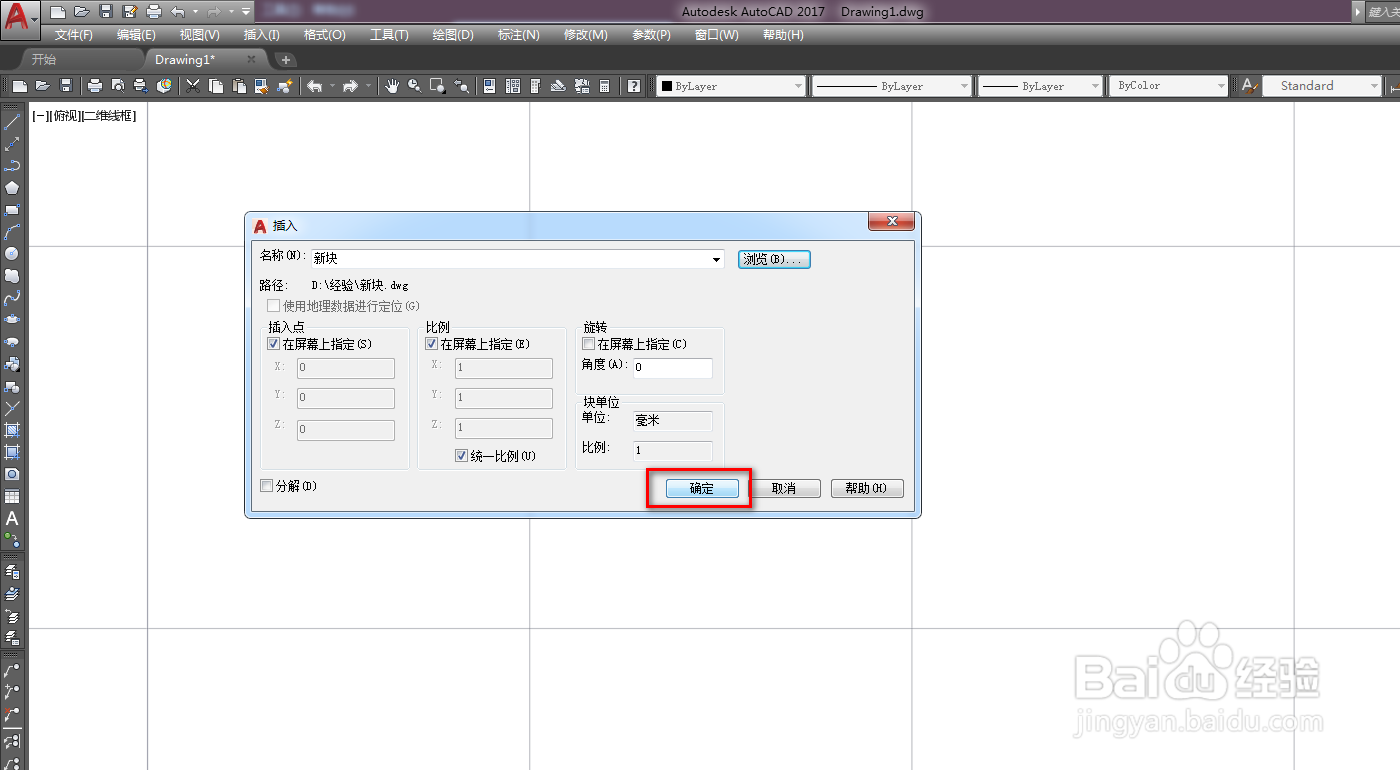
Task: Open Plot Preview in standard toolbar
Action: click(118, 86)
